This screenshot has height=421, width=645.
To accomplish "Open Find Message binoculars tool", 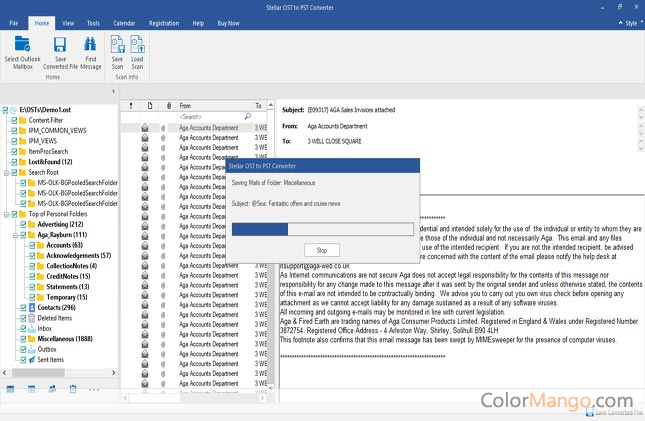I will pos(90,45).
